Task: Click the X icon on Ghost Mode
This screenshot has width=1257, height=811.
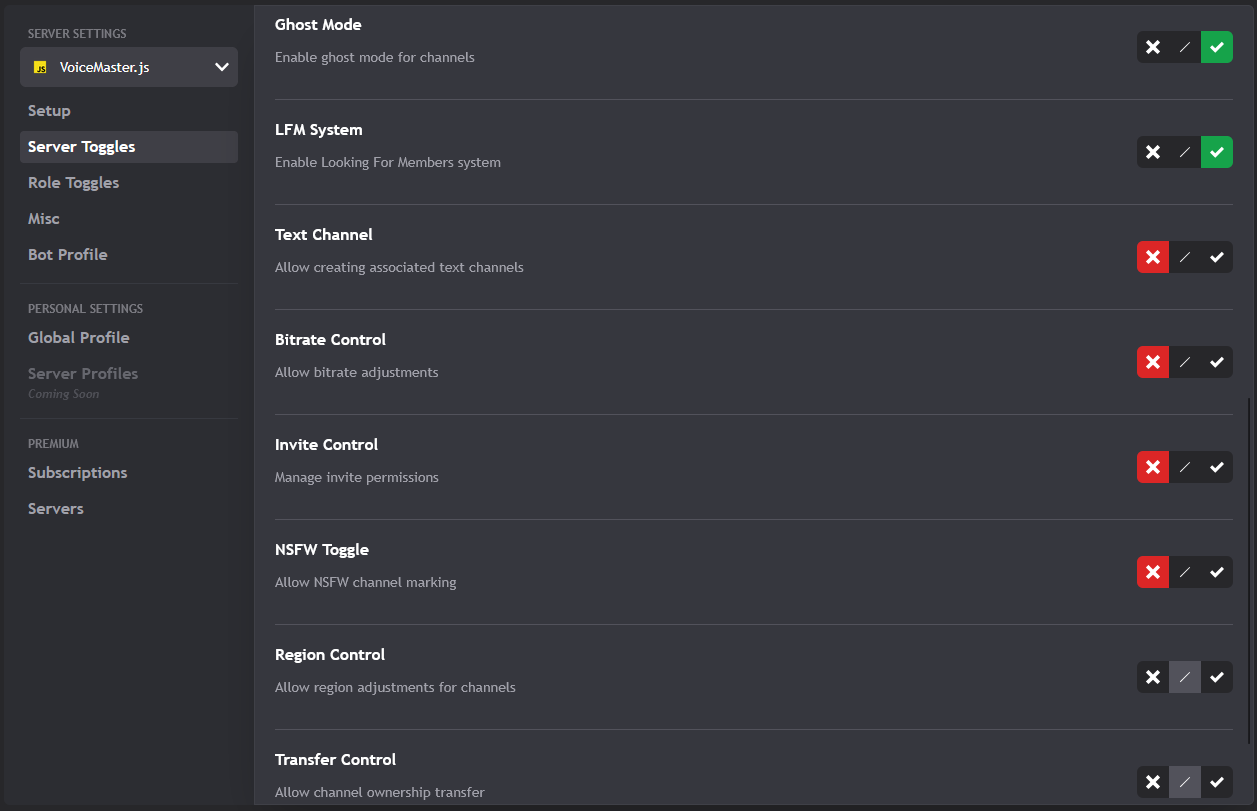Action: pos(1152,46)
